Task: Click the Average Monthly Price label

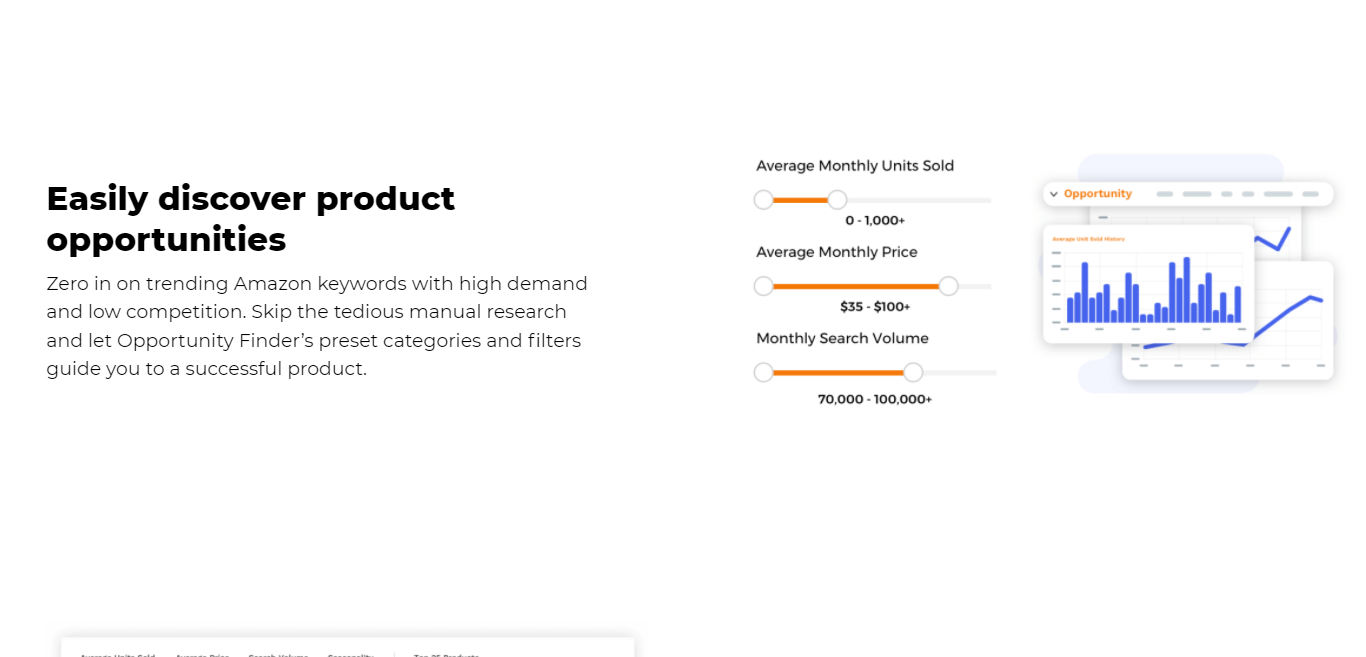Action: click(x=837, y=252)
